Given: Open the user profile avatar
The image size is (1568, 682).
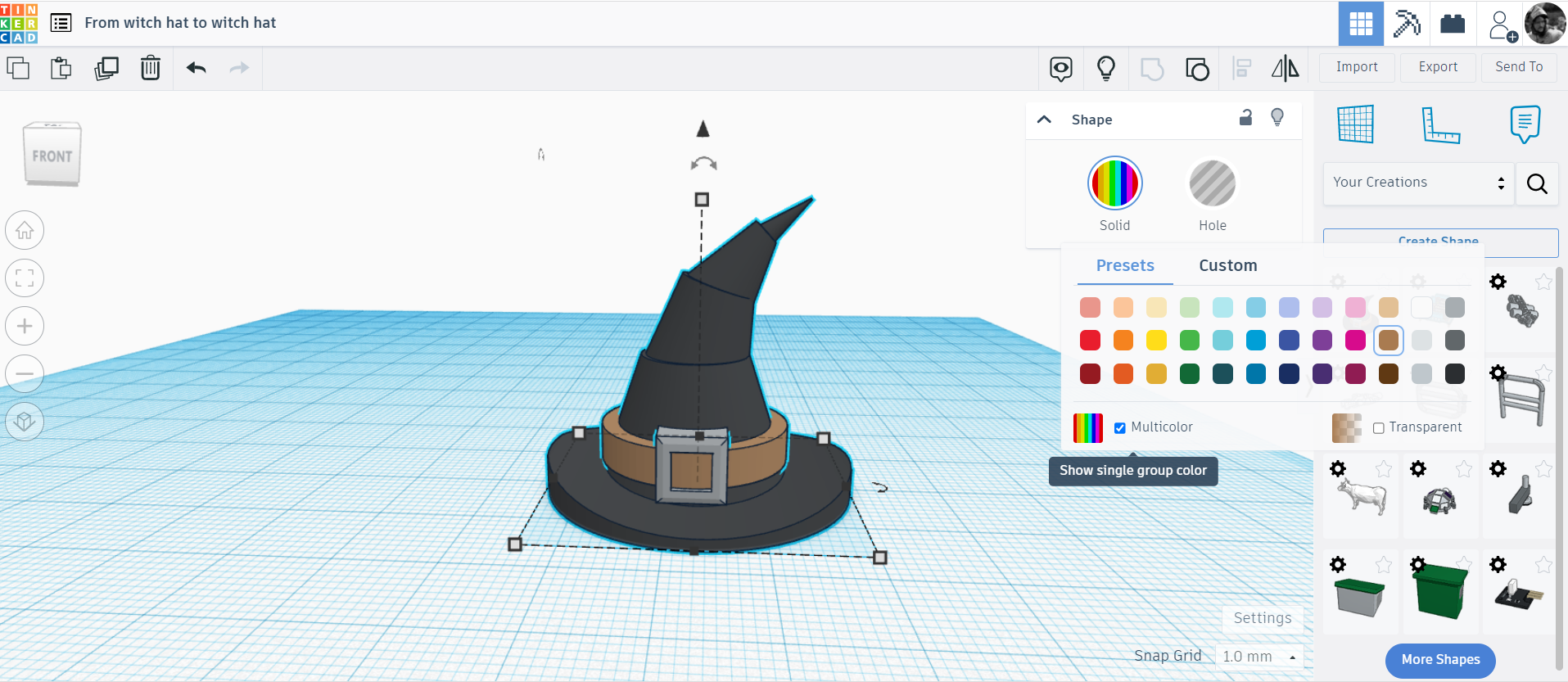Looking at the screenshot, I should click(x=1544, y=24).
